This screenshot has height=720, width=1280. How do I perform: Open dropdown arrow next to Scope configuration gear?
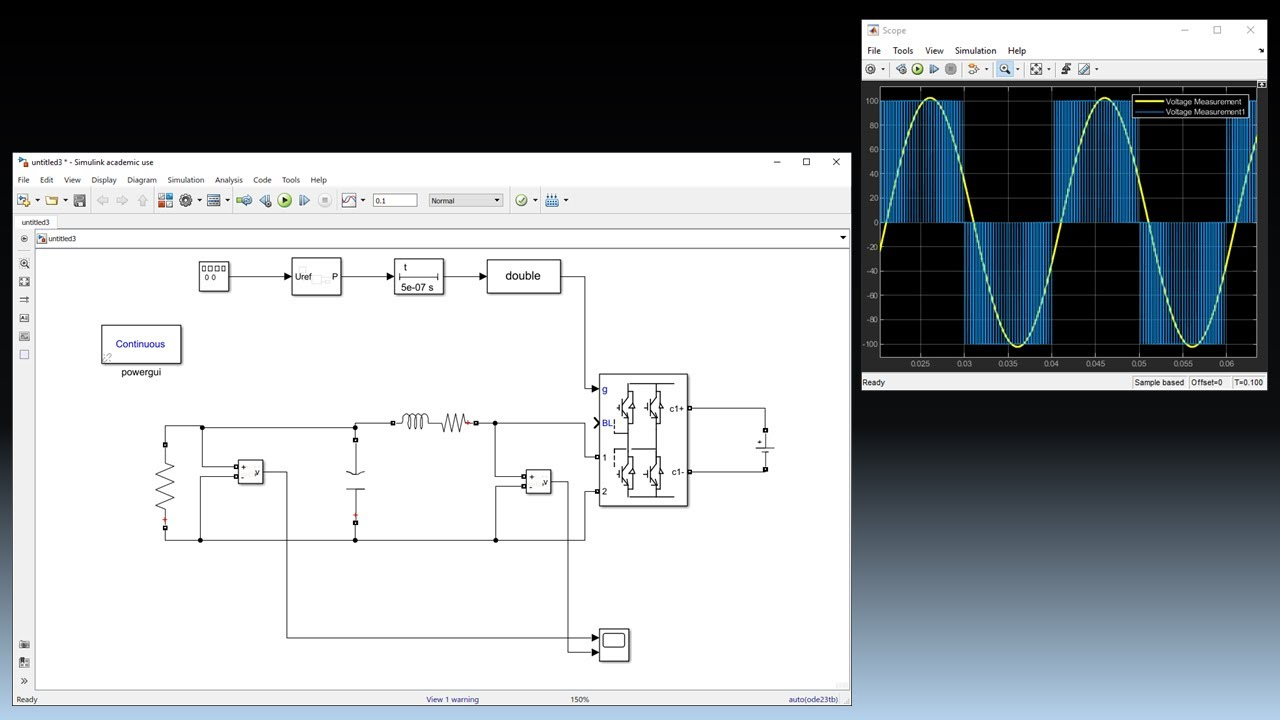(x=883, y=69)
